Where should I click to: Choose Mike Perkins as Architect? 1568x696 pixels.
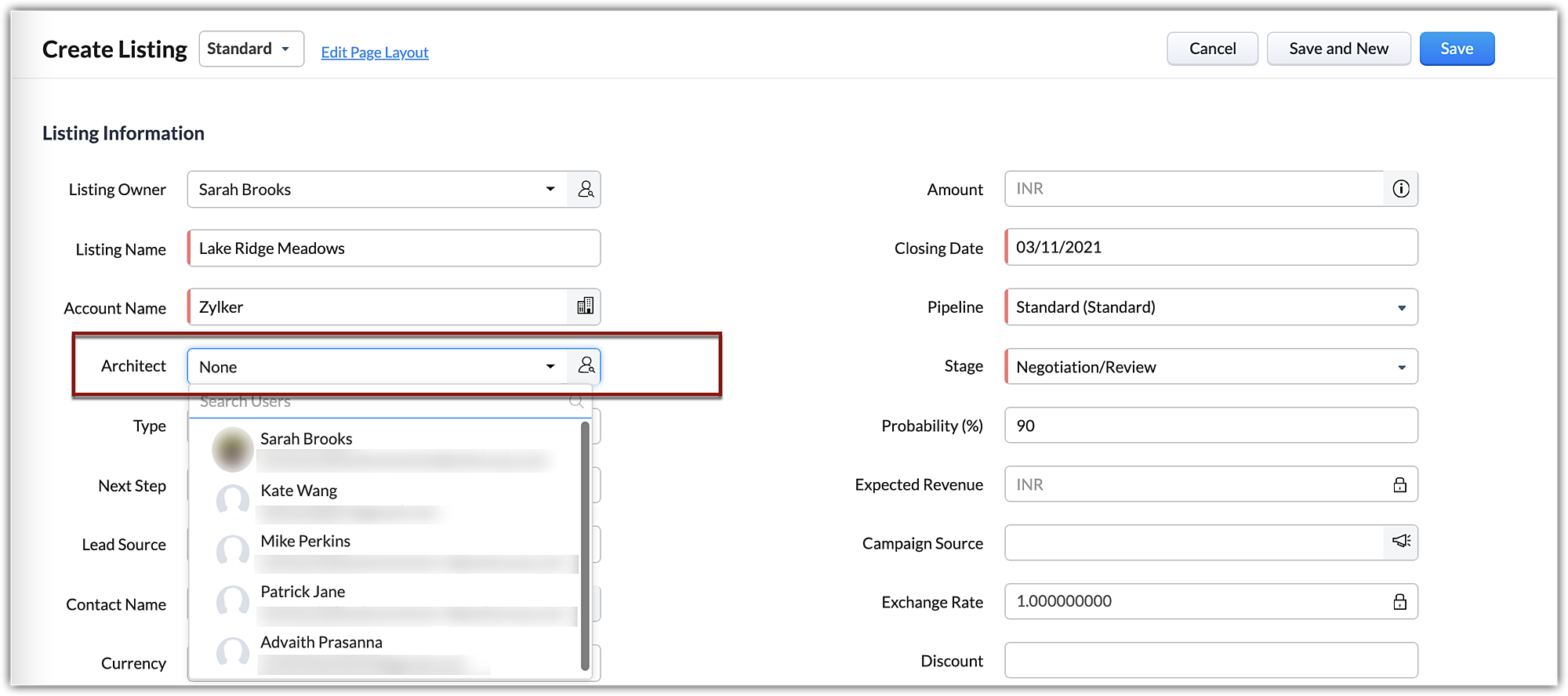click(305, 542)
